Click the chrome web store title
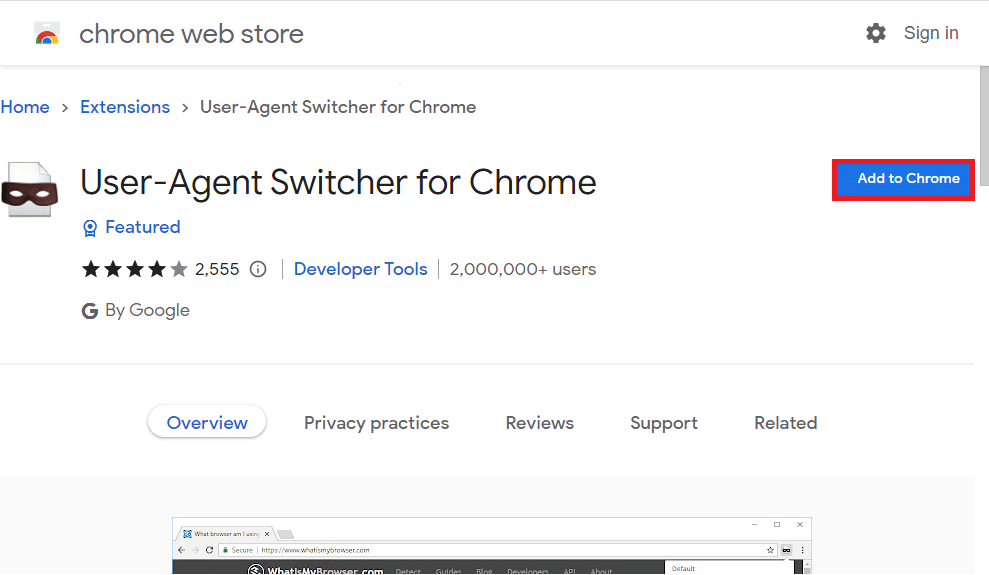 (191, 34)
